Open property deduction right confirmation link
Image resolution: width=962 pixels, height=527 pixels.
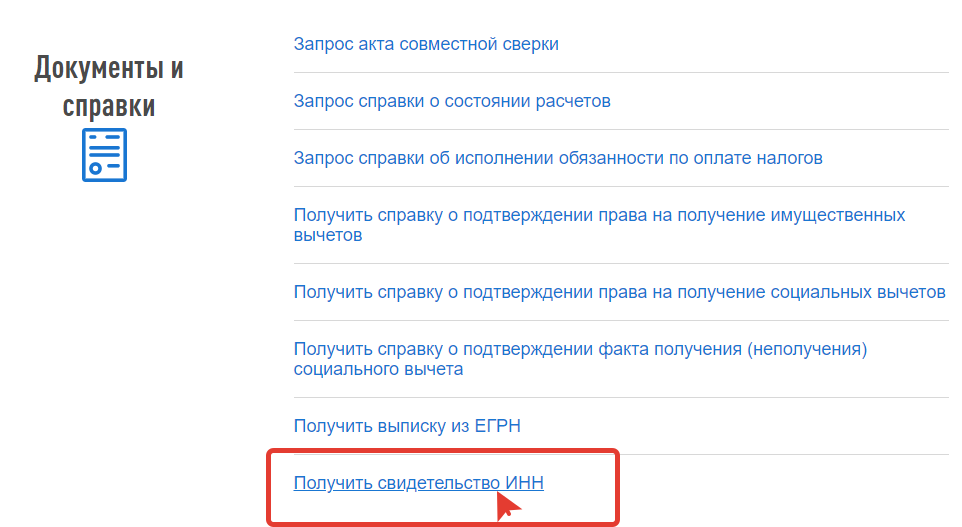(599, 225)
